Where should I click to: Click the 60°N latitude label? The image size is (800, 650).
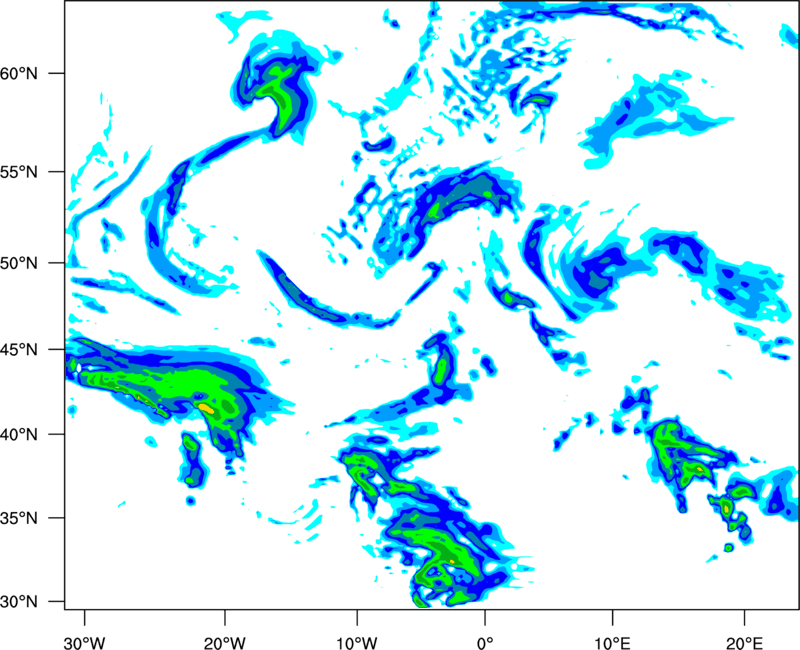pyautogui.click(x=19, y=73)
